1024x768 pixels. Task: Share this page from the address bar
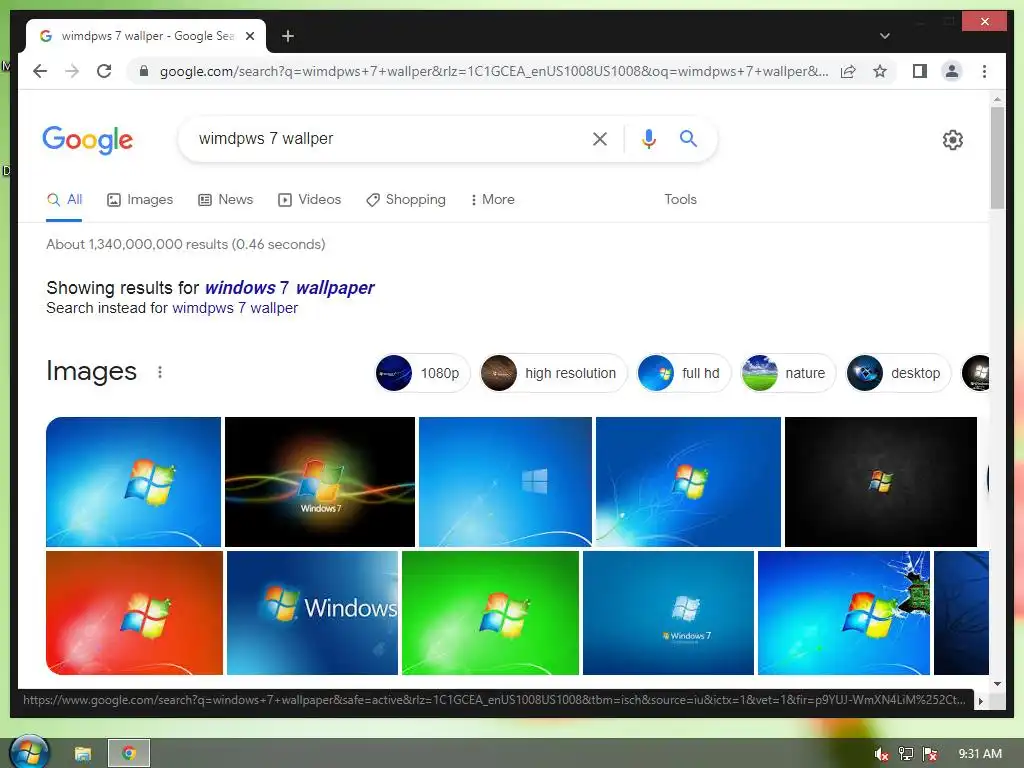pyautogui.click(x=848, y=71)
